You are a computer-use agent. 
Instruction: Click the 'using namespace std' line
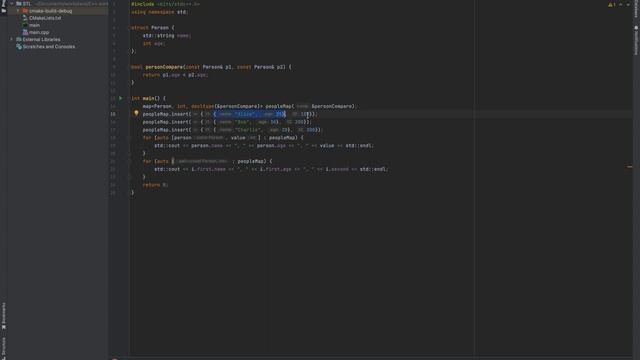(x=160, y=12)
